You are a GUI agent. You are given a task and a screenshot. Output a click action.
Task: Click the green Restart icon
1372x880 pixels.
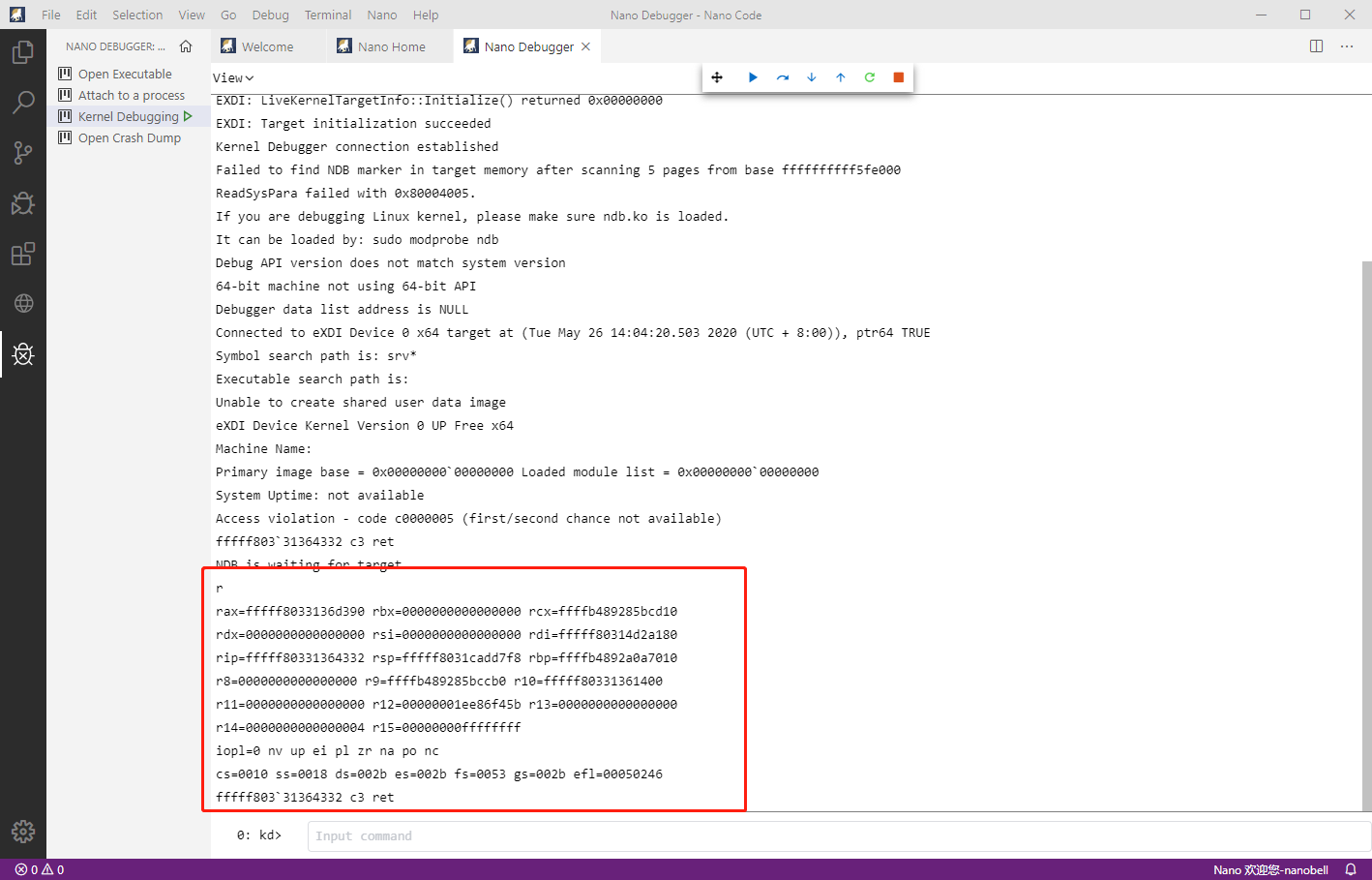point(869,77)
